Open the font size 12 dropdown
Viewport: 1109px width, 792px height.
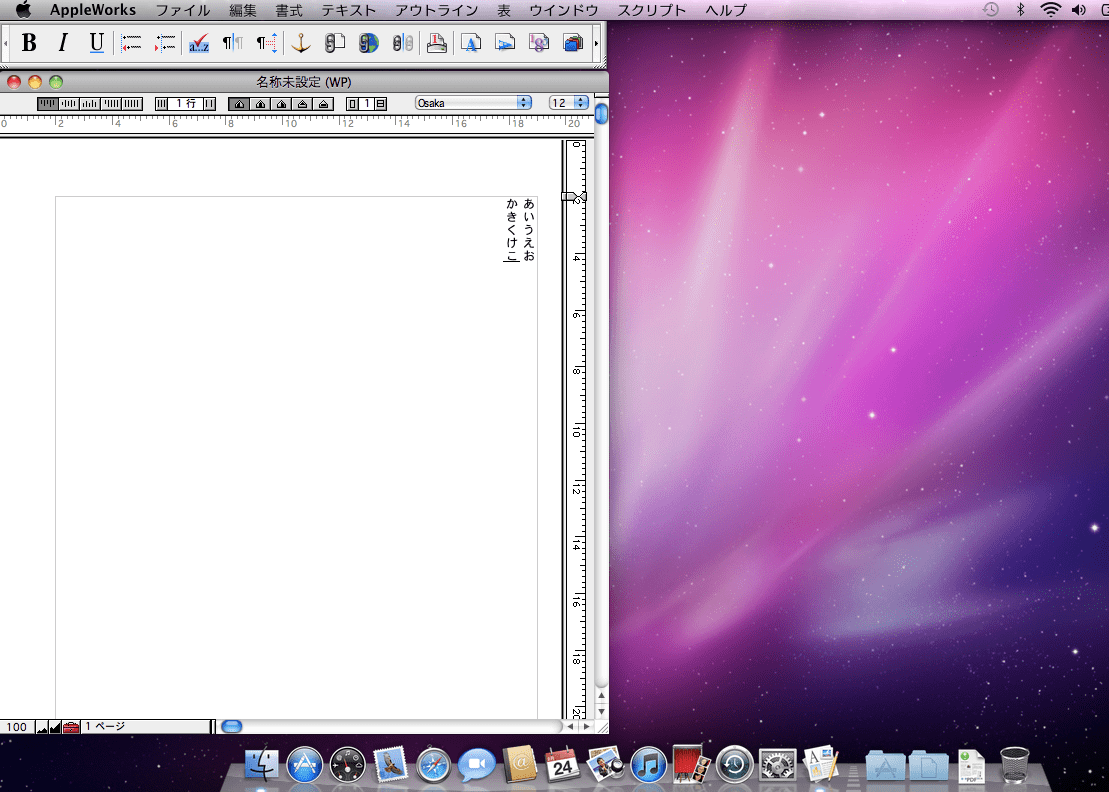pos(569,103)
